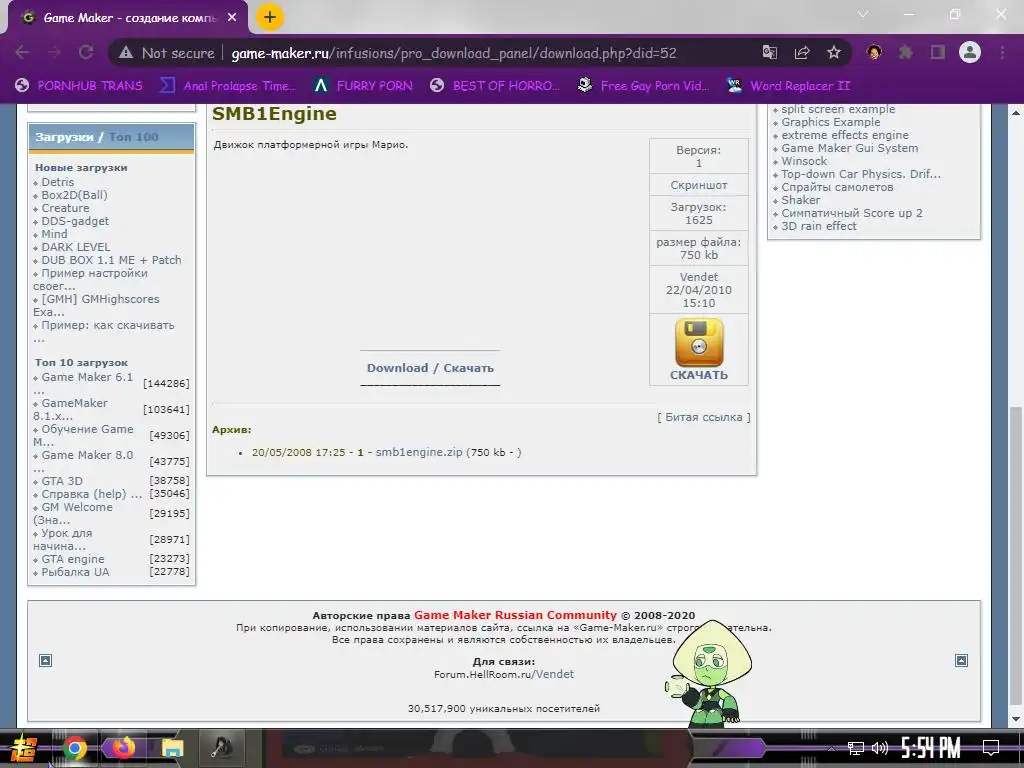Screen dimensions: 1024x768
Task: Click the right footer scroll-to-top icon
Action: [961, 660]
